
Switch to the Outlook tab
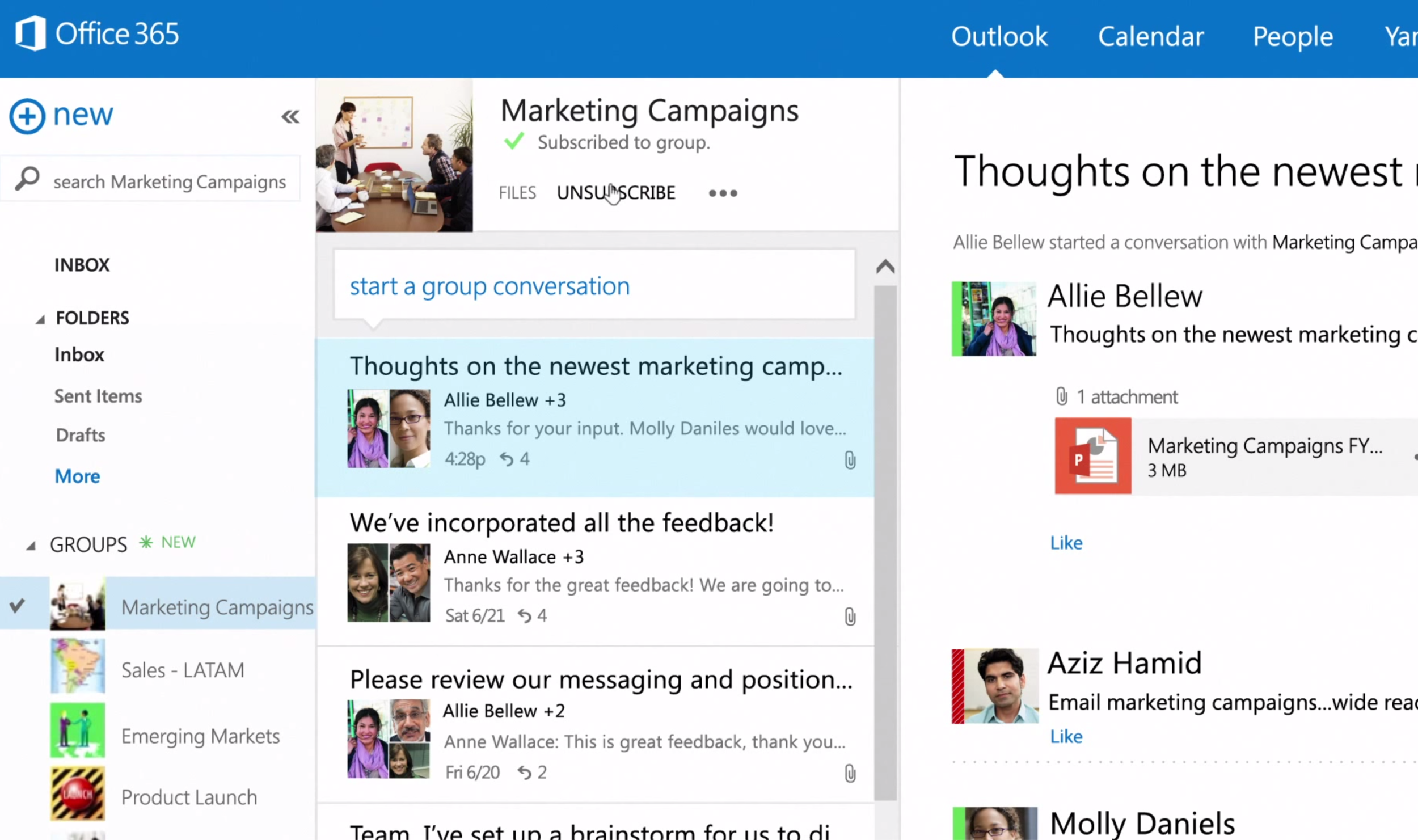coord(999,36)
